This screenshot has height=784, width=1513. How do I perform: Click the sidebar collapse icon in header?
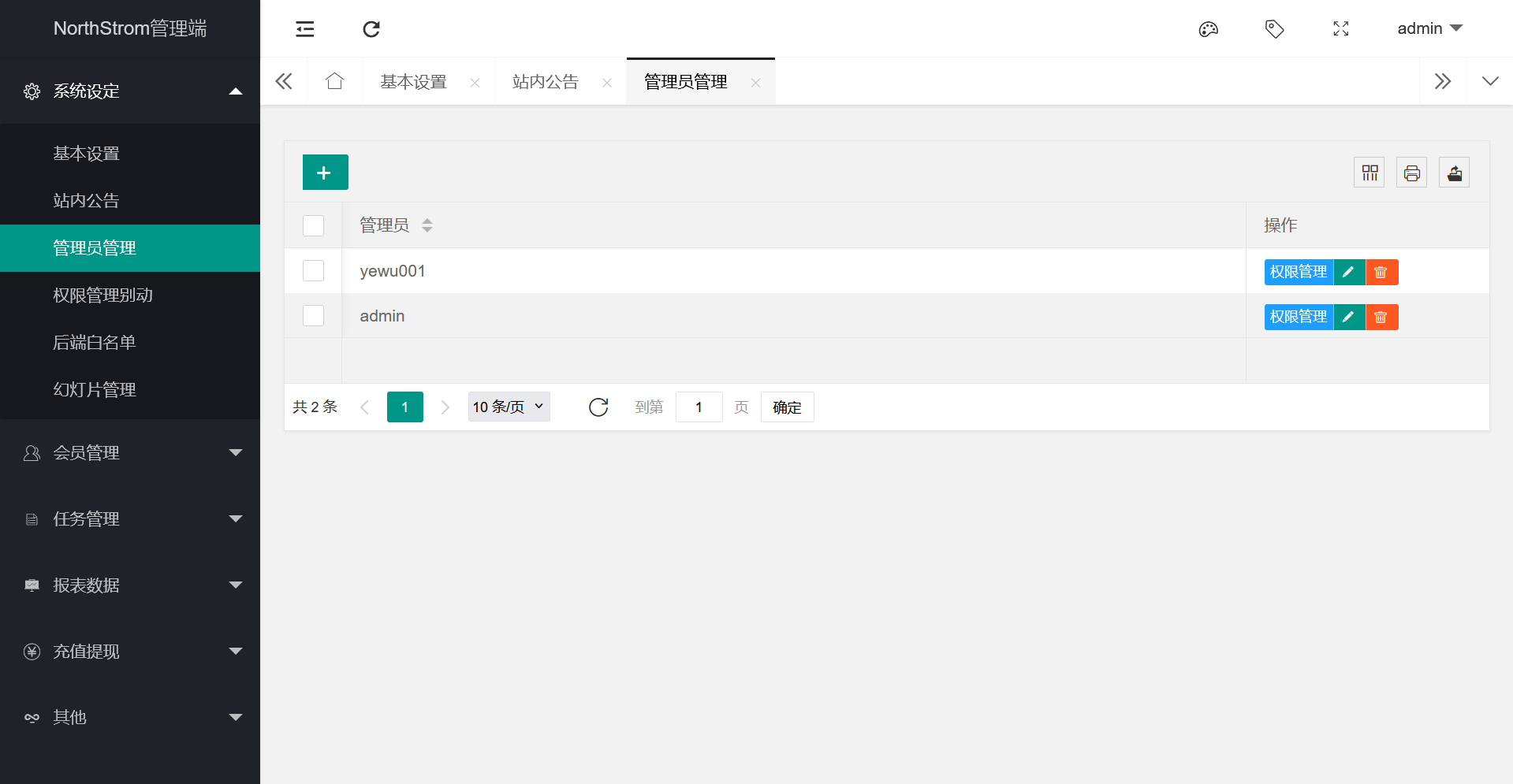pos(305,29)
